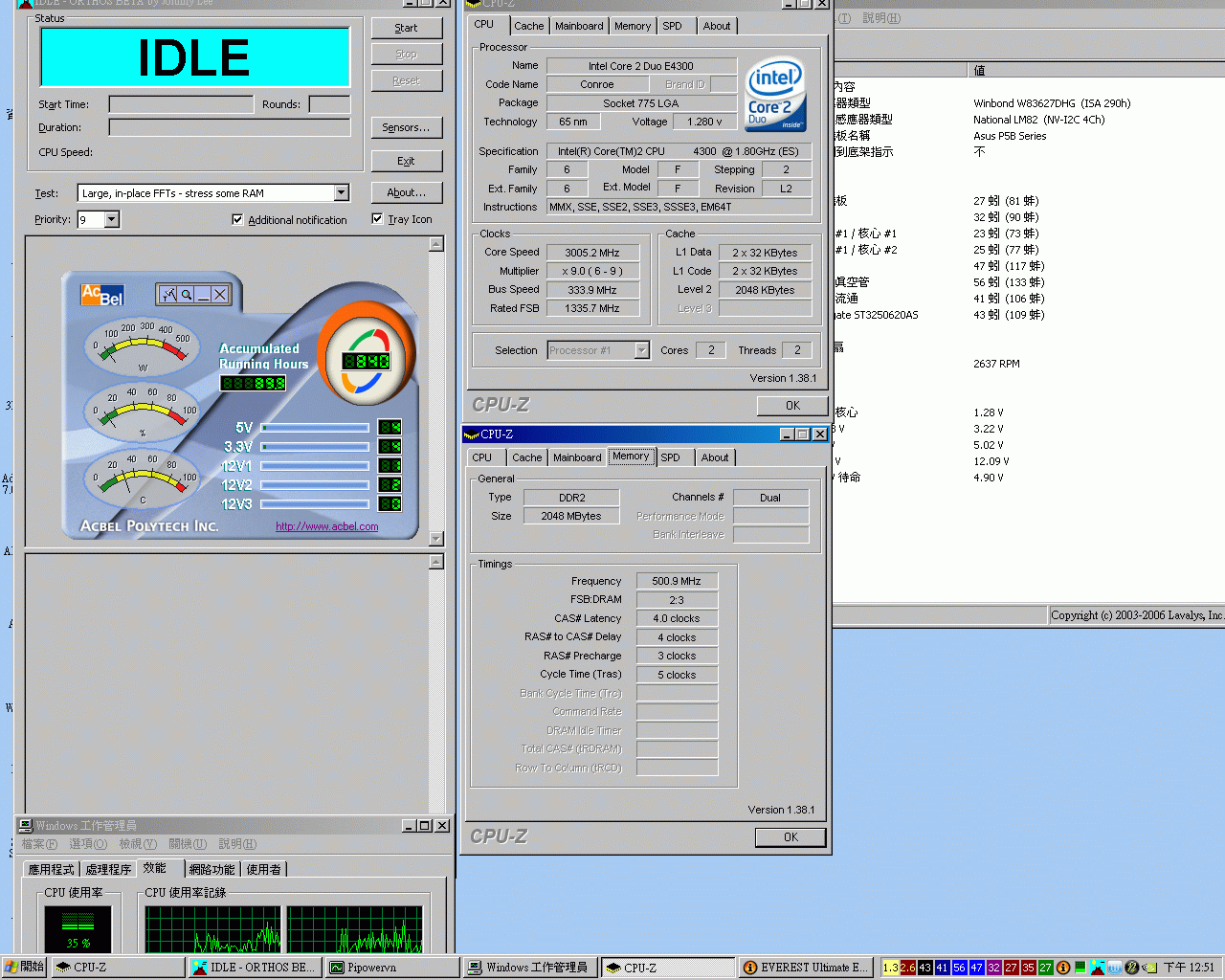
Task: Click the Asus P5B Series entry in EVEREST
Action: (x=1010, y=136)
